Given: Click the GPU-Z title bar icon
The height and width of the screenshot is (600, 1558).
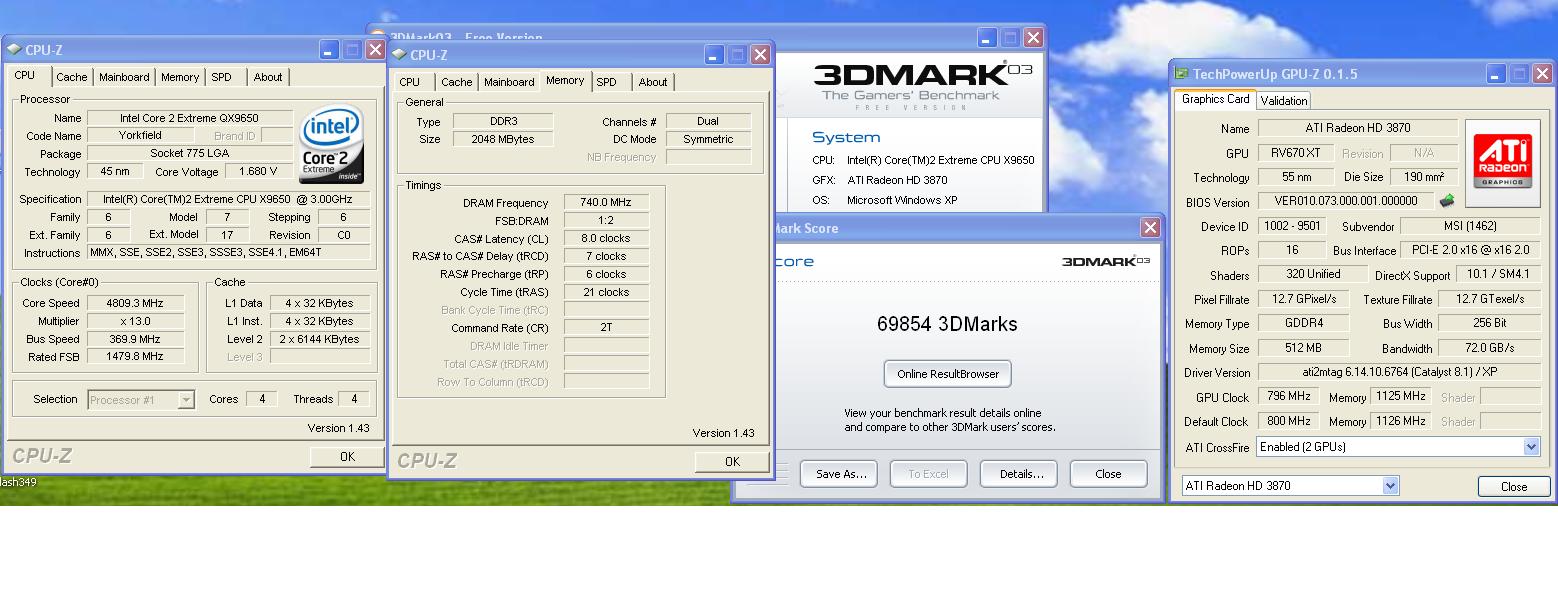Looking at the screenshot, I should [1181, 74].
